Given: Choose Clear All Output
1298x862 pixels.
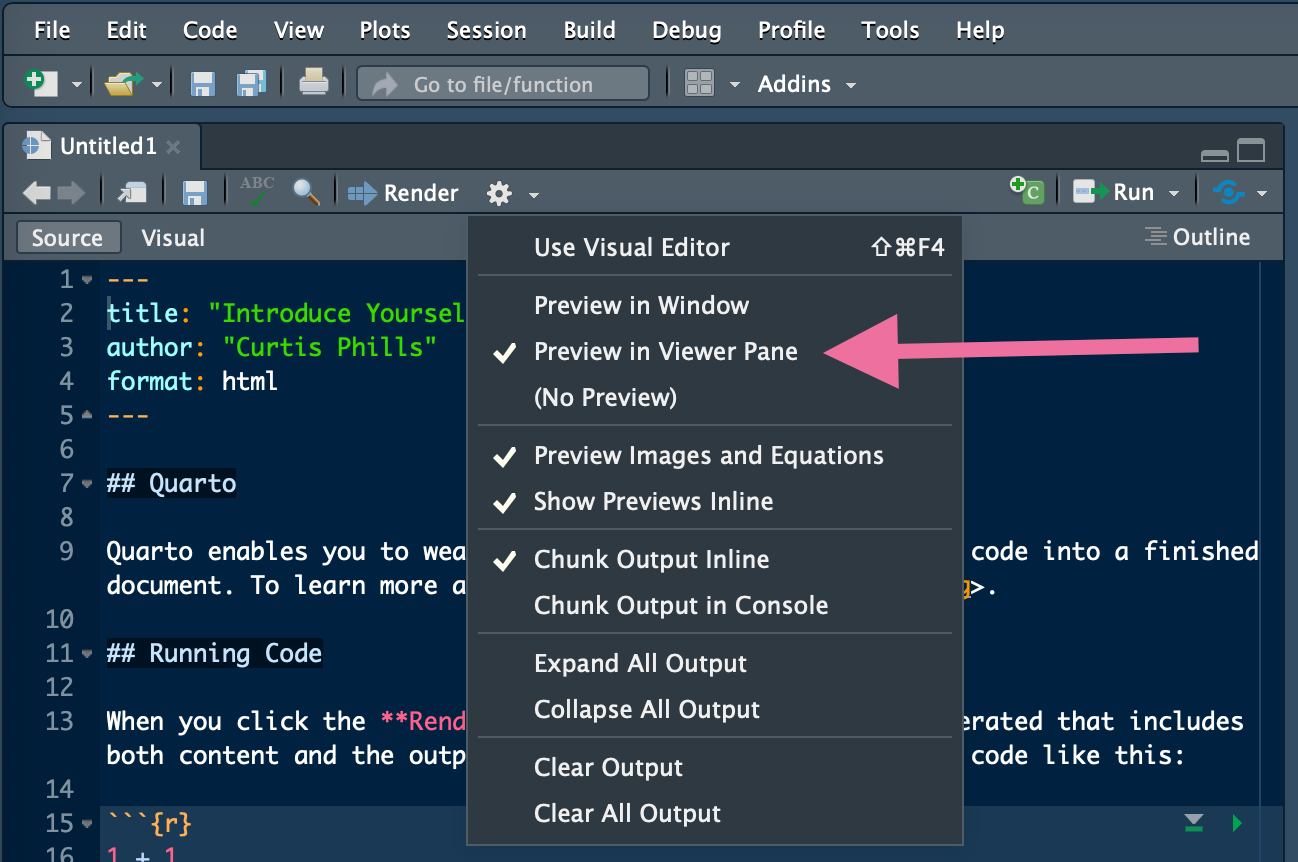Looking at the screenshot, I should (715, 813).
